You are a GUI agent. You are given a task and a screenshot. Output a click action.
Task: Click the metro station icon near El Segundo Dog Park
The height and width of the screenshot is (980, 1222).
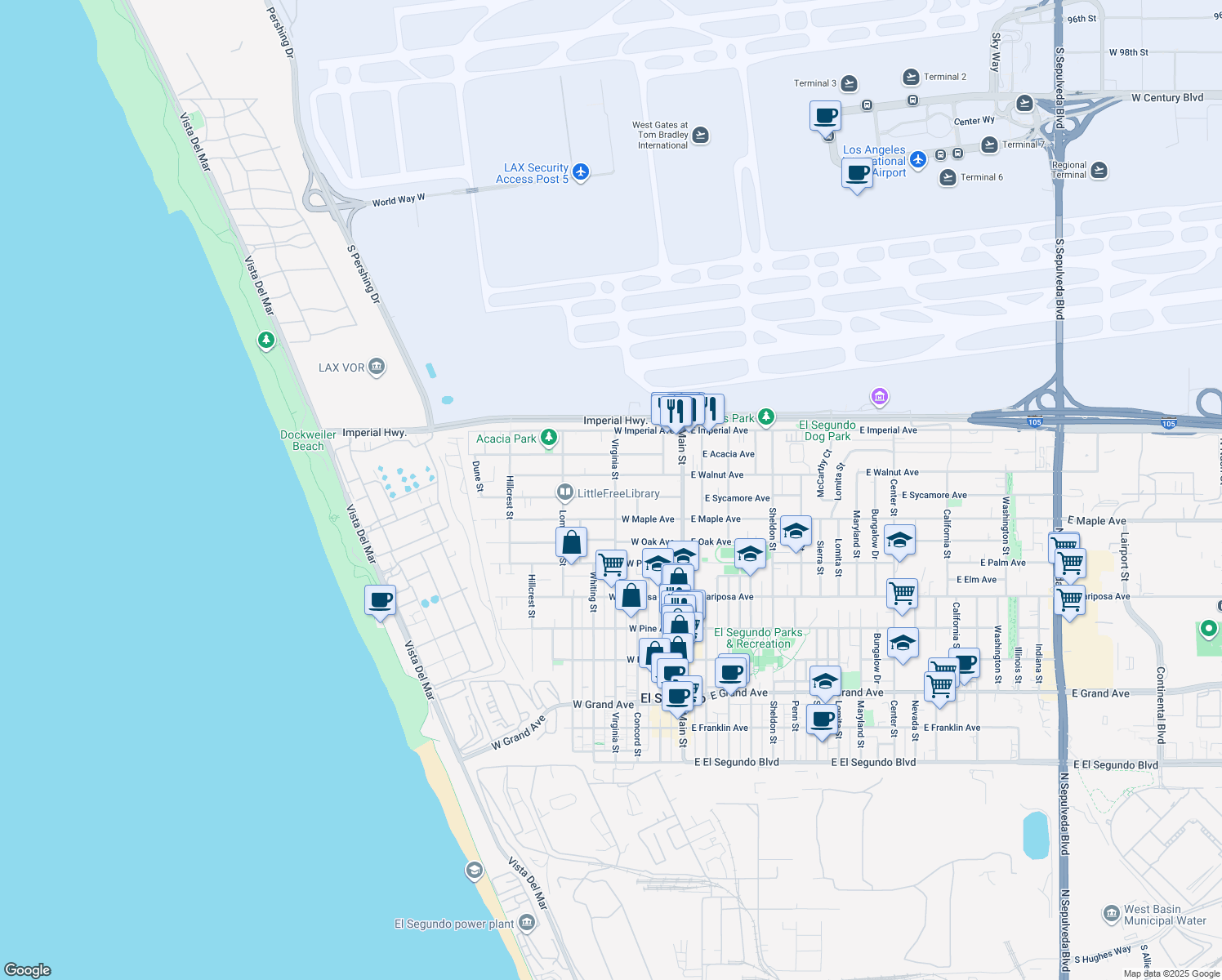tap(880, 398)
